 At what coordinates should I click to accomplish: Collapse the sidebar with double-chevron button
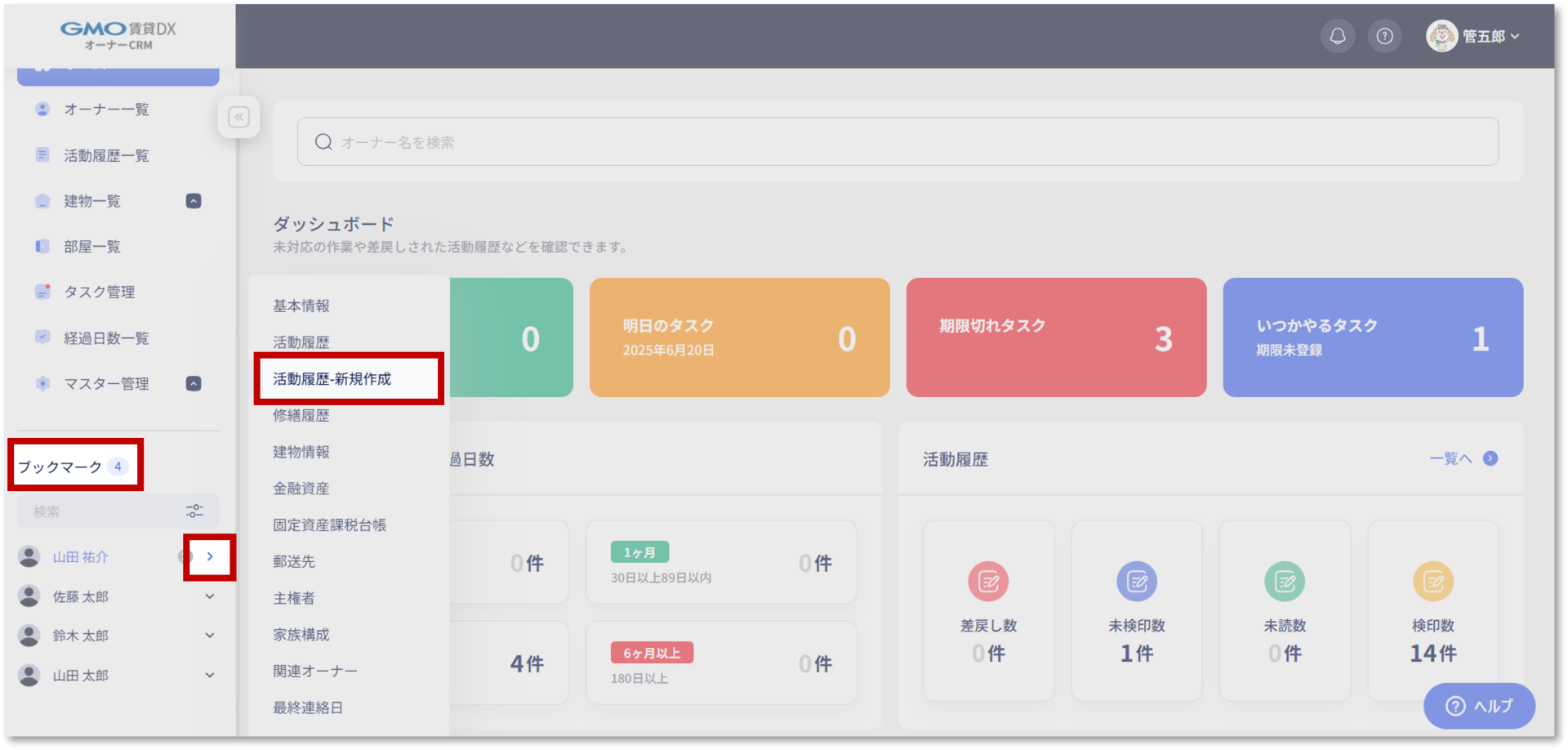[x=238, y=118]
